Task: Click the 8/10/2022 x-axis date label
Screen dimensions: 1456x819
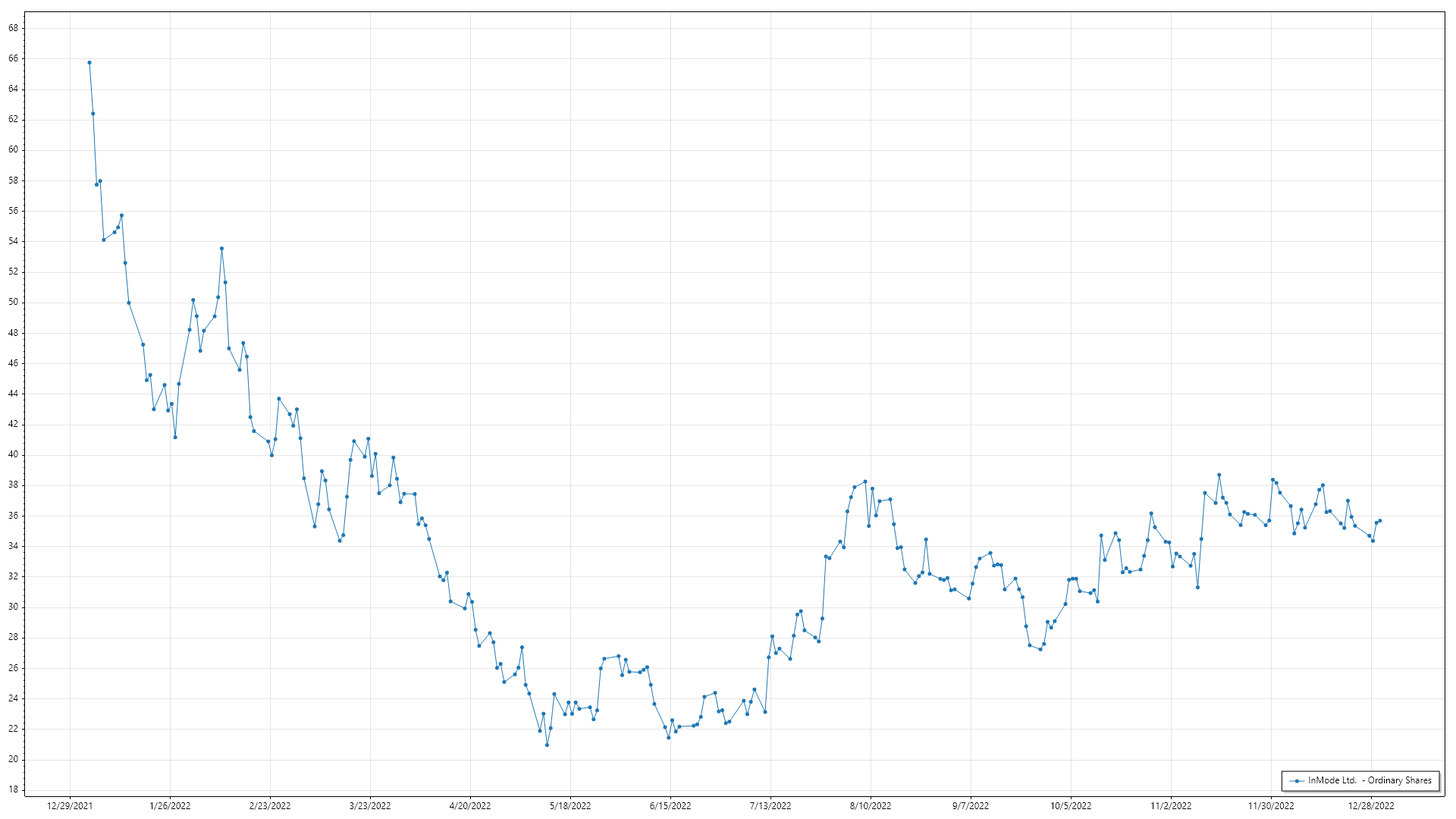Action: pyautogui.click(x=871, y=806)
